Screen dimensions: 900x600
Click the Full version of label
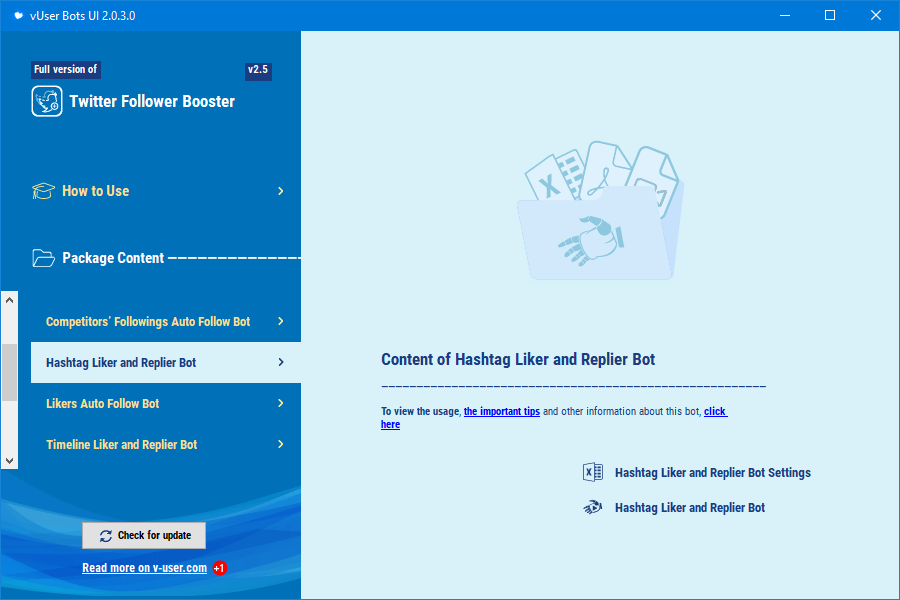click(65, 69)
